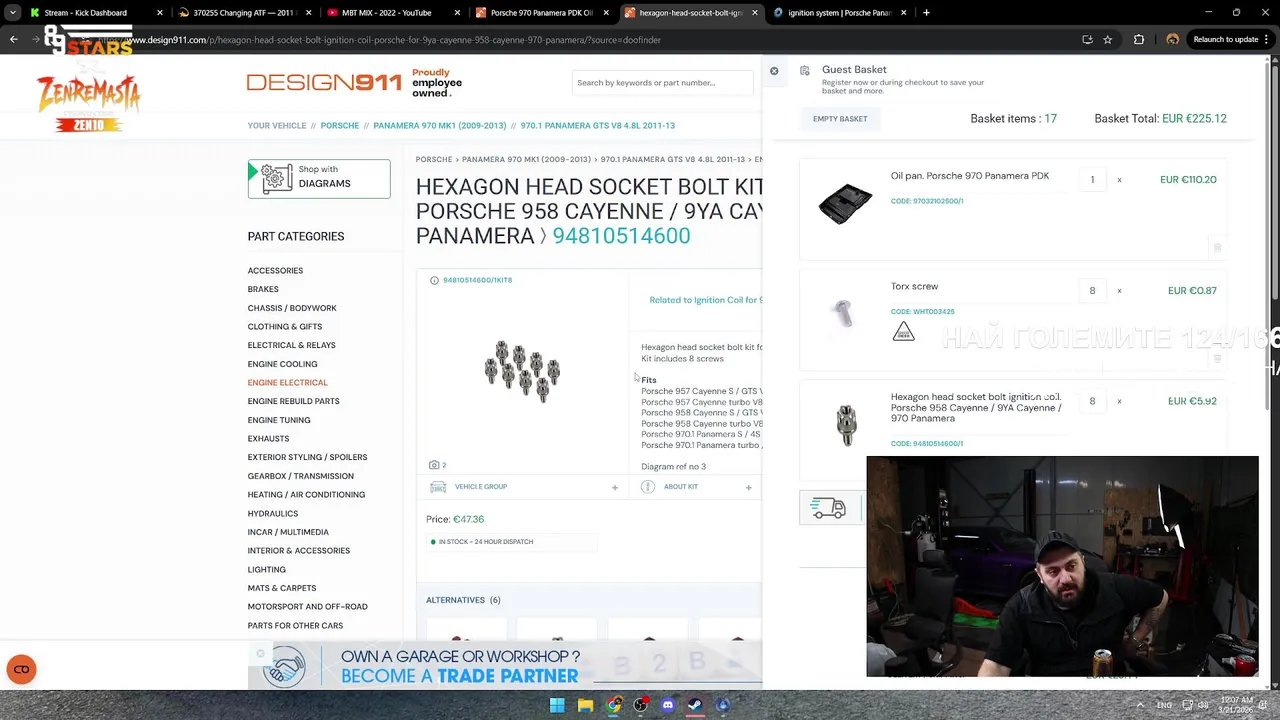
Task: Click the part number 94810514600 link in title
Action: pos(621,236)
